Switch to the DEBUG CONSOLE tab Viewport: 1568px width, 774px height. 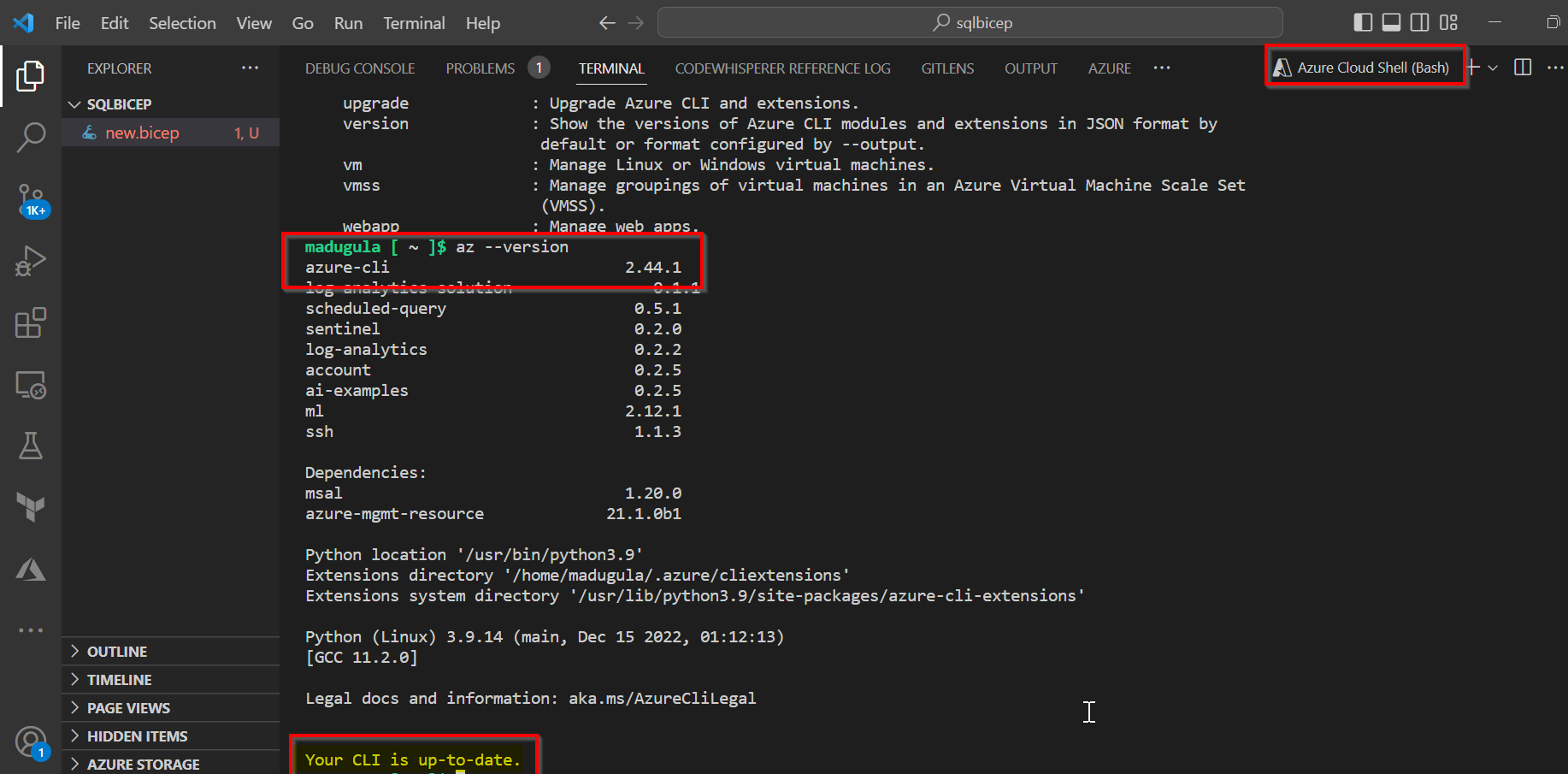360,68
